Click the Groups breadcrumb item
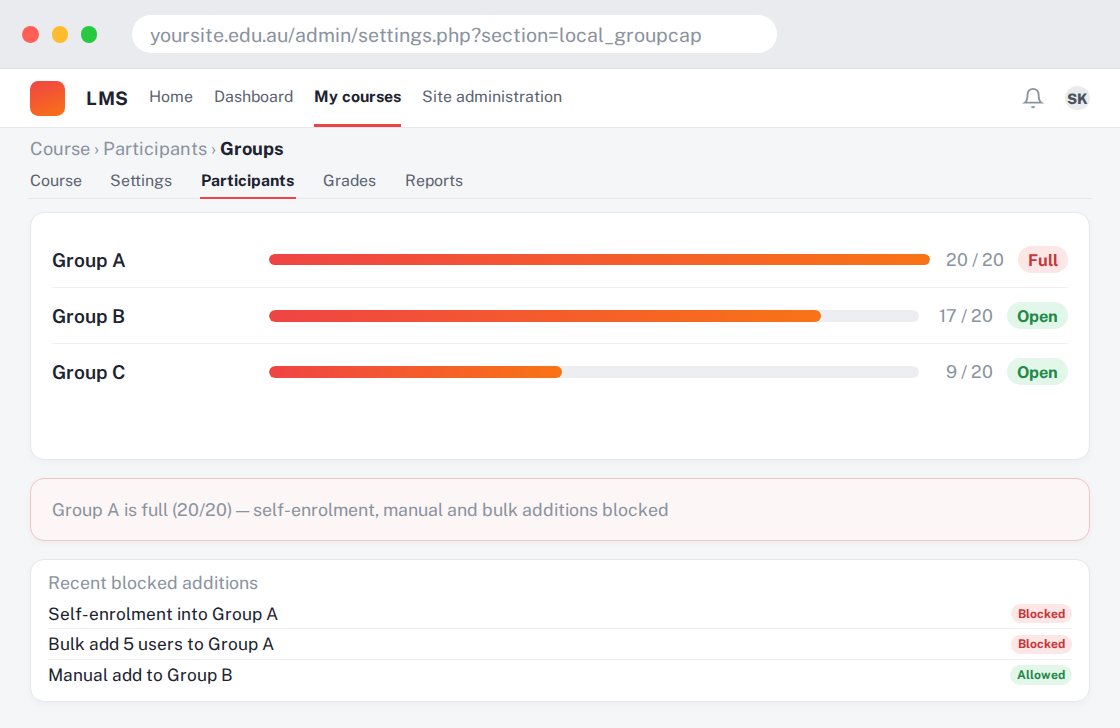1120x728 pixels. 251,149
